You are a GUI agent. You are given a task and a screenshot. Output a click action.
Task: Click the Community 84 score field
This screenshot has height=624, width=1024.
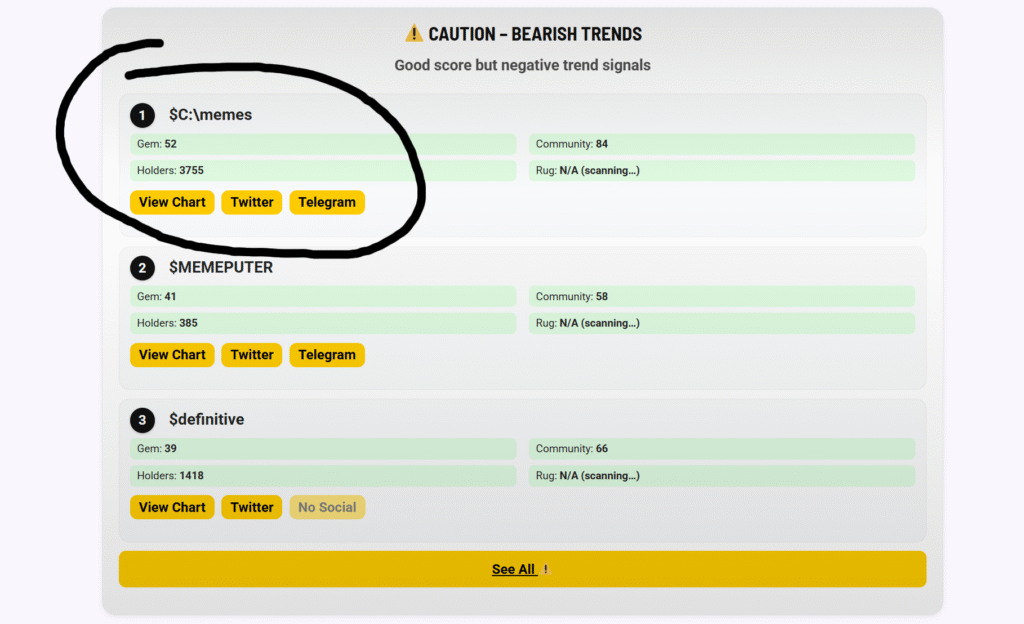click(x=721, y=144)
